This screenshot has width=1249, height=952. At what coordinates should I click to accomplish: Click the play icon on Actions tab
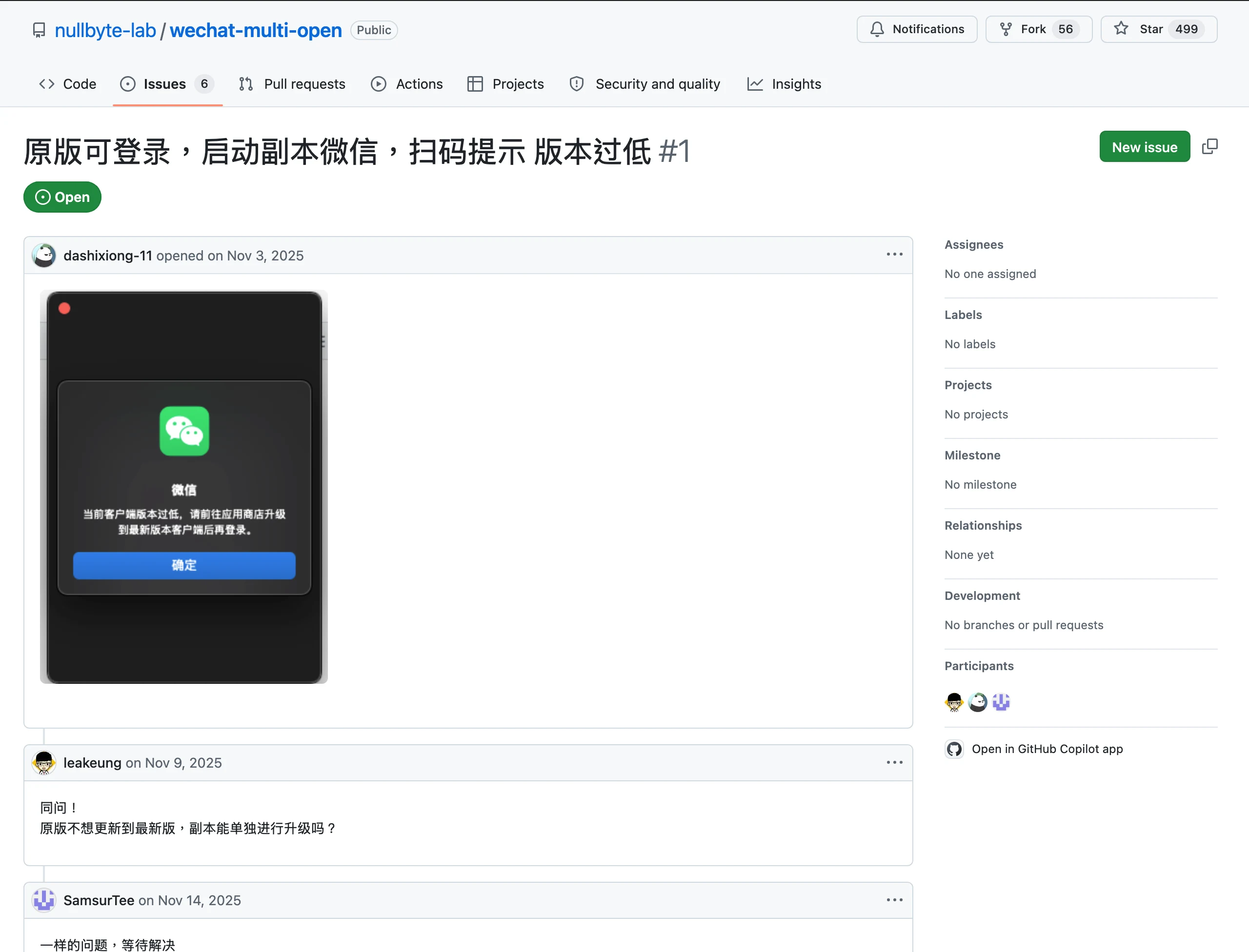[x=378, y=84]
